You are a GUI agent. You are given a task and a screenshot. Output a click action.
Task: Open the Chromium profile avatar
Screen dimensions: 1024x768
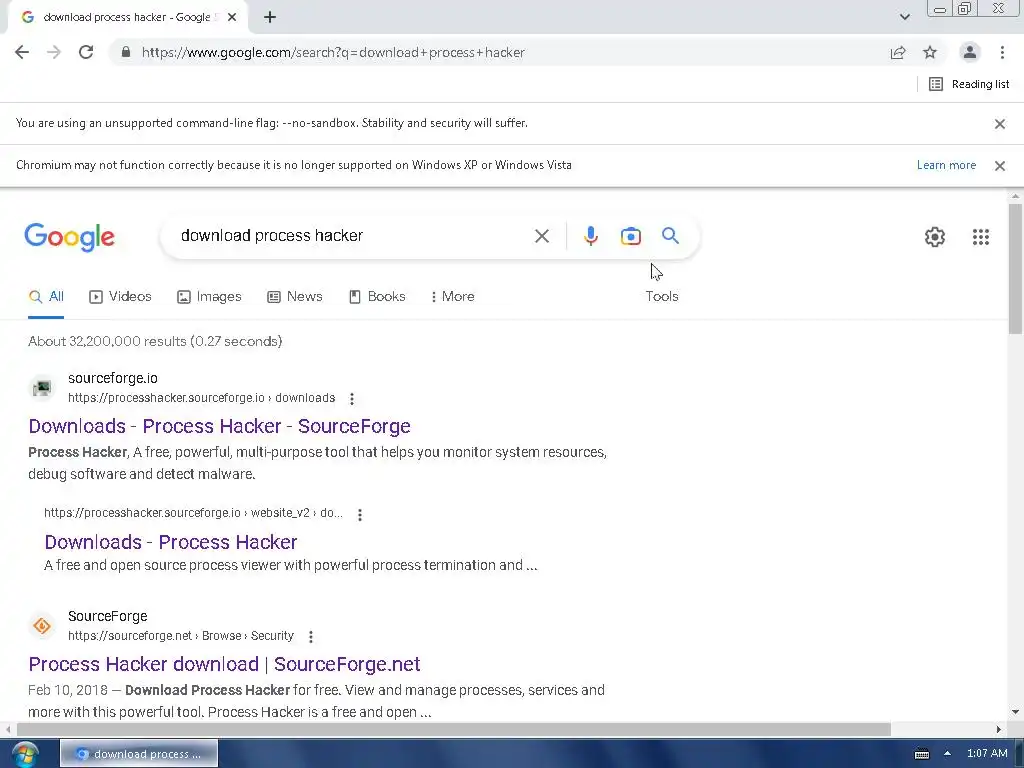tap(970, 52)
